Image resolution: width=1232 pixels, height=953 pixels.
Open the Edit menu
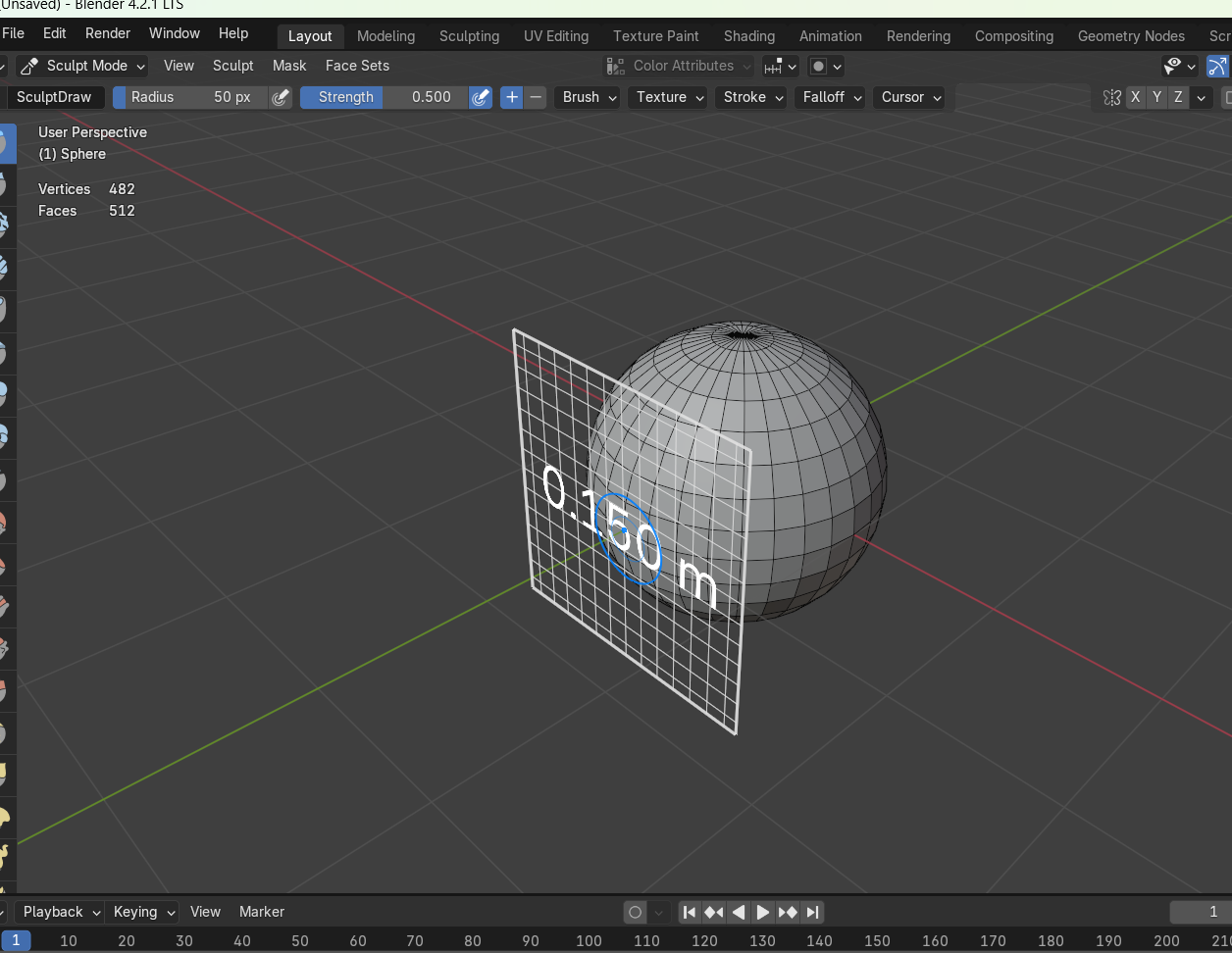tap(55, 33)
